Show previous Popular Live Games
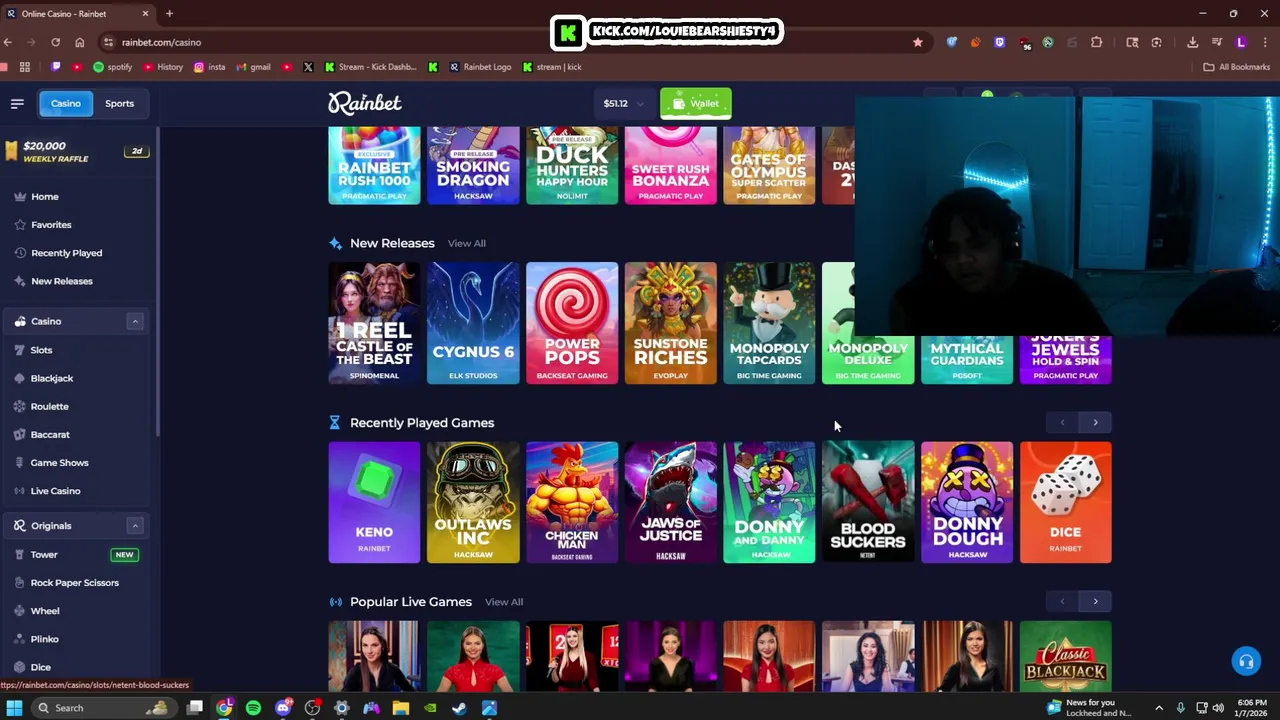1280x720 pixels. (x=1062, y=601)
